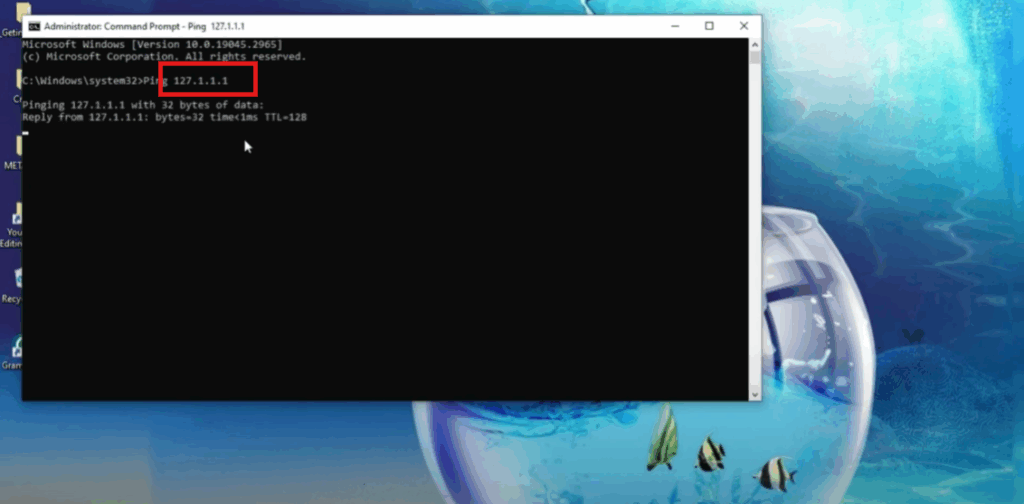Minimize the Command Prompt window
This screenshot has width=1024, height=504.
675,26
